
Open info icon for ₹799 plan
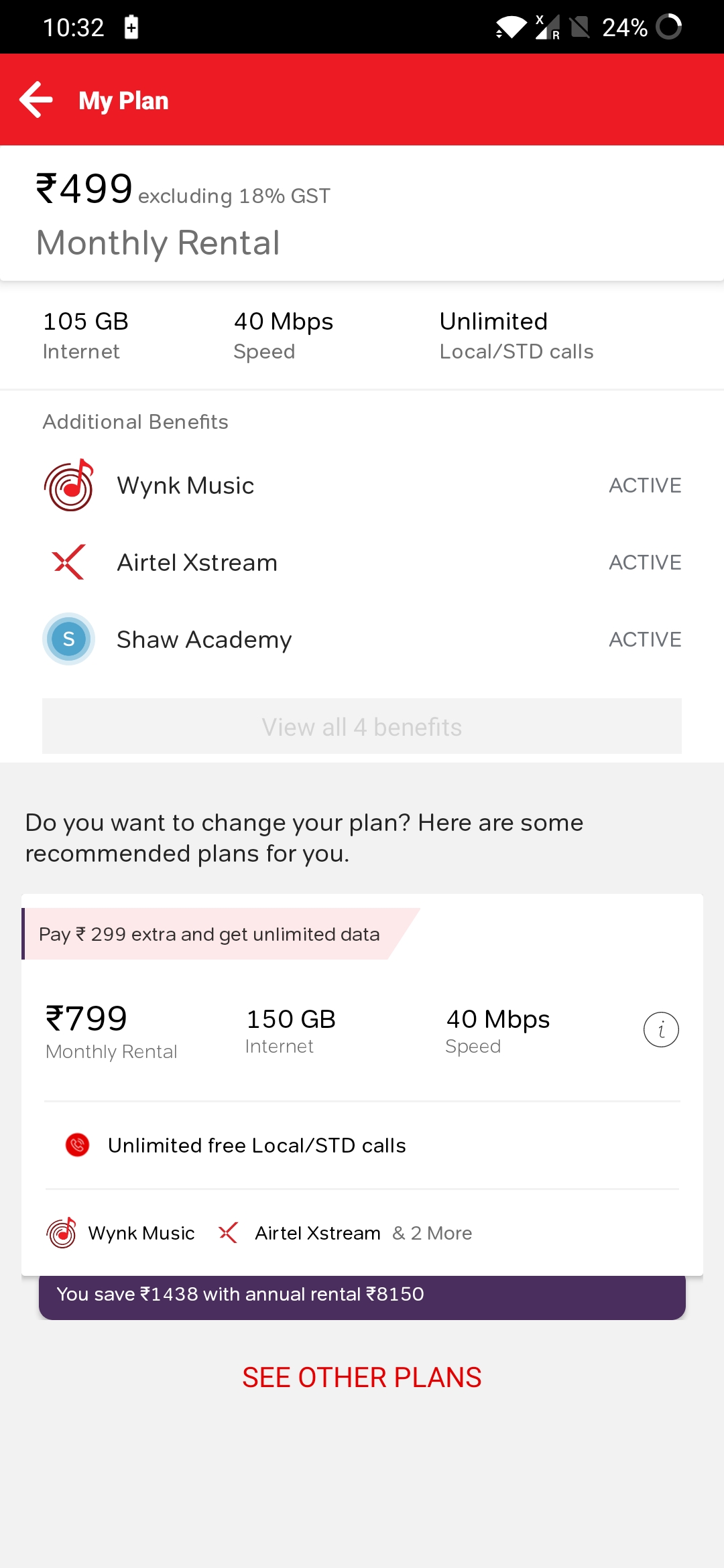(661, 1029)
